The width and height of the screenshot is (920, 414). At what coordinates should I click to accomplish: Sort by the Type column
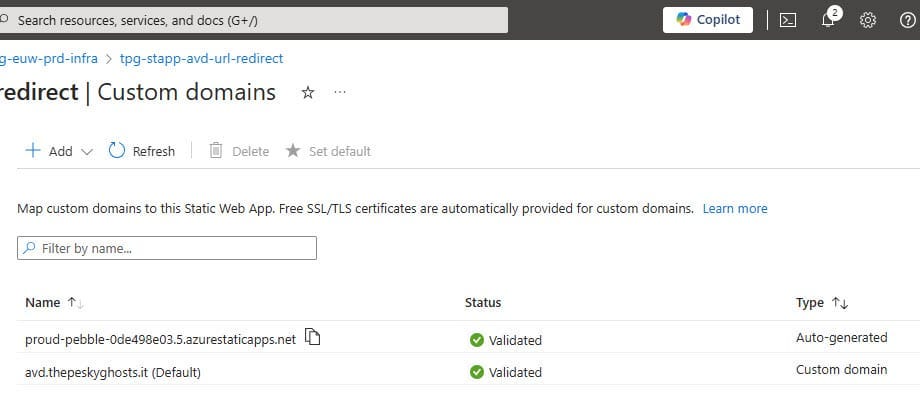(822, 303)
